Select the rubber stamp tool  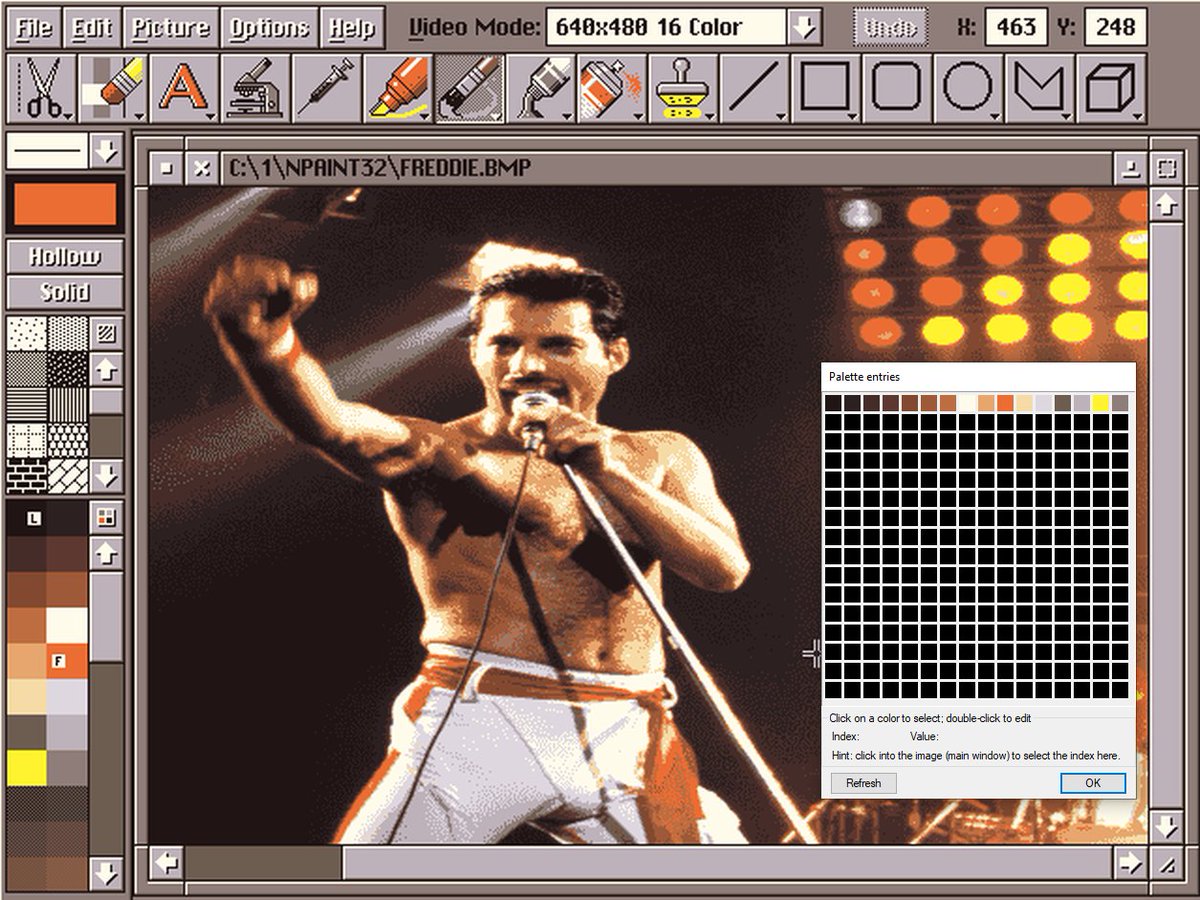(x=682, y=88)
